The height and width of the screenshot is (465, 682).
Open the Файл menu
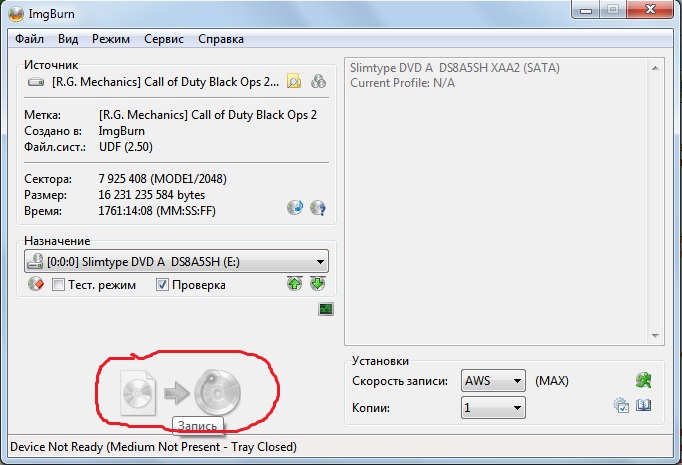click(x=29, y=39)
